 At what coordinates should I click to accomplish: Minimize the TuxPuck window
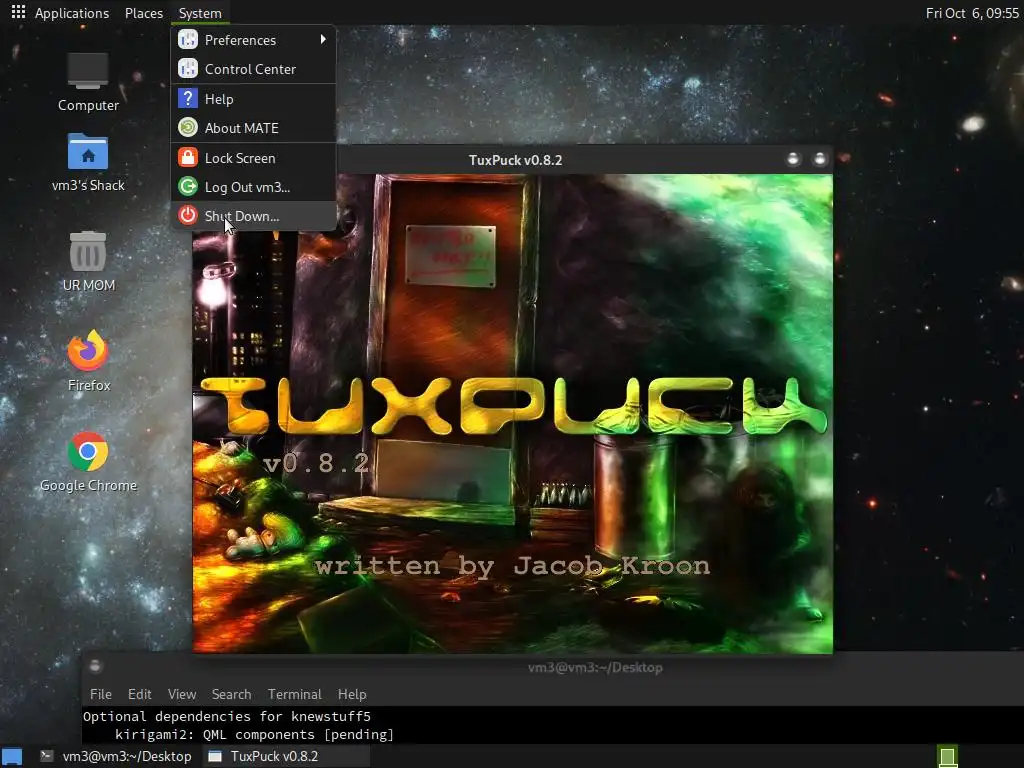pyautogui.click(x=793, y=159)
